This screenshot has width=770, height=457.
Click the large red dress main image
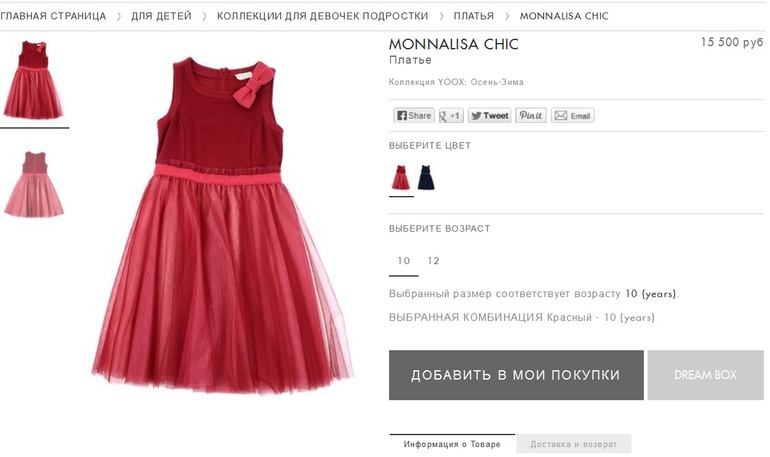click(x=222, y=226)
